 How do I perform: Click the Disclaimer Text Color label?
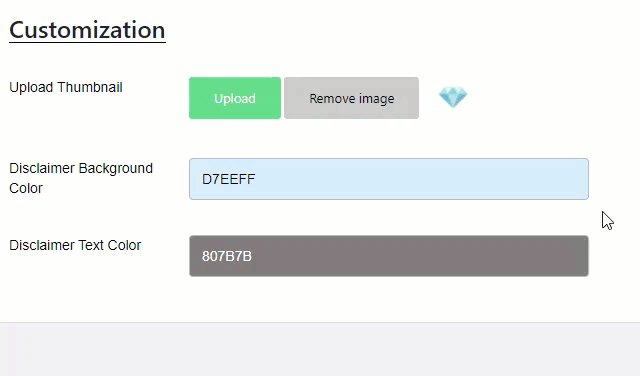pyautogui.click(x=75, y=245)
